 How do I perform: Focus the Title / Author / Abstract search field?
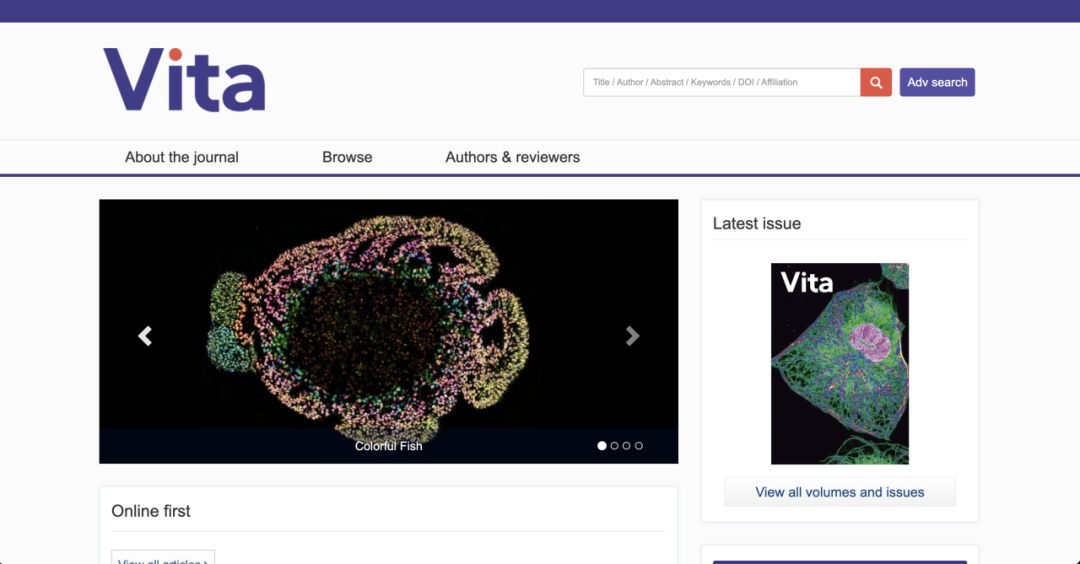coord(721,82)
